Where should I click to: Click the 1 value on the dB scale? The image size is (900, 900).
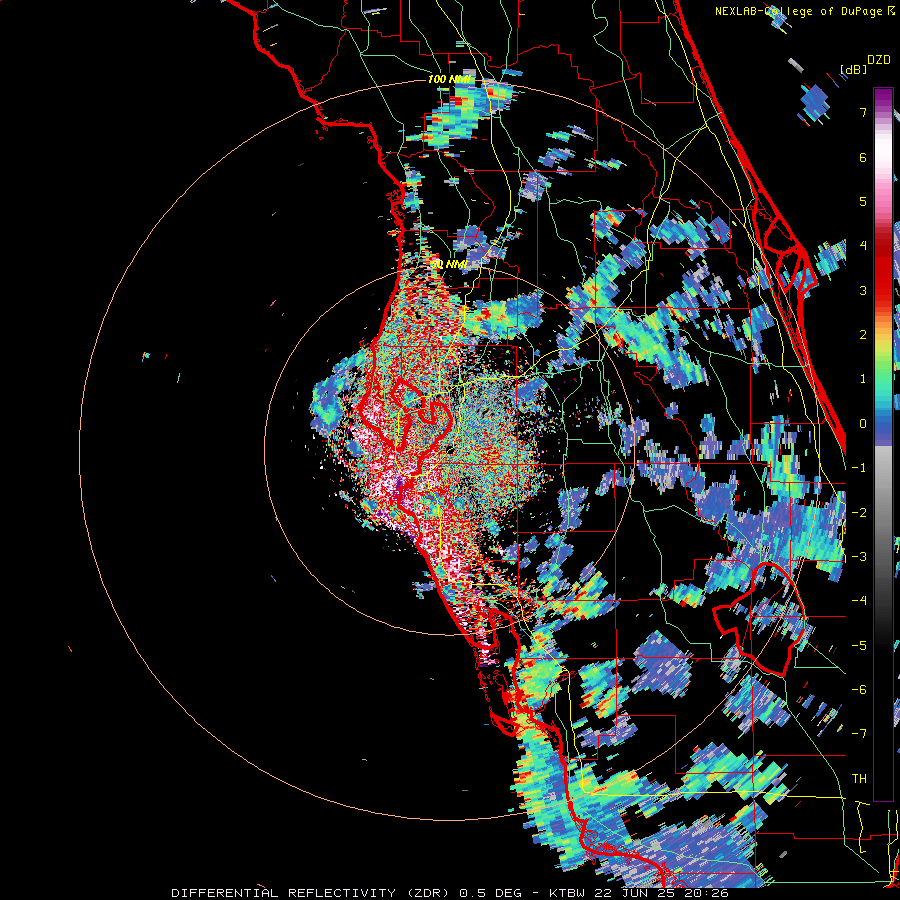[x=863, y=379]
